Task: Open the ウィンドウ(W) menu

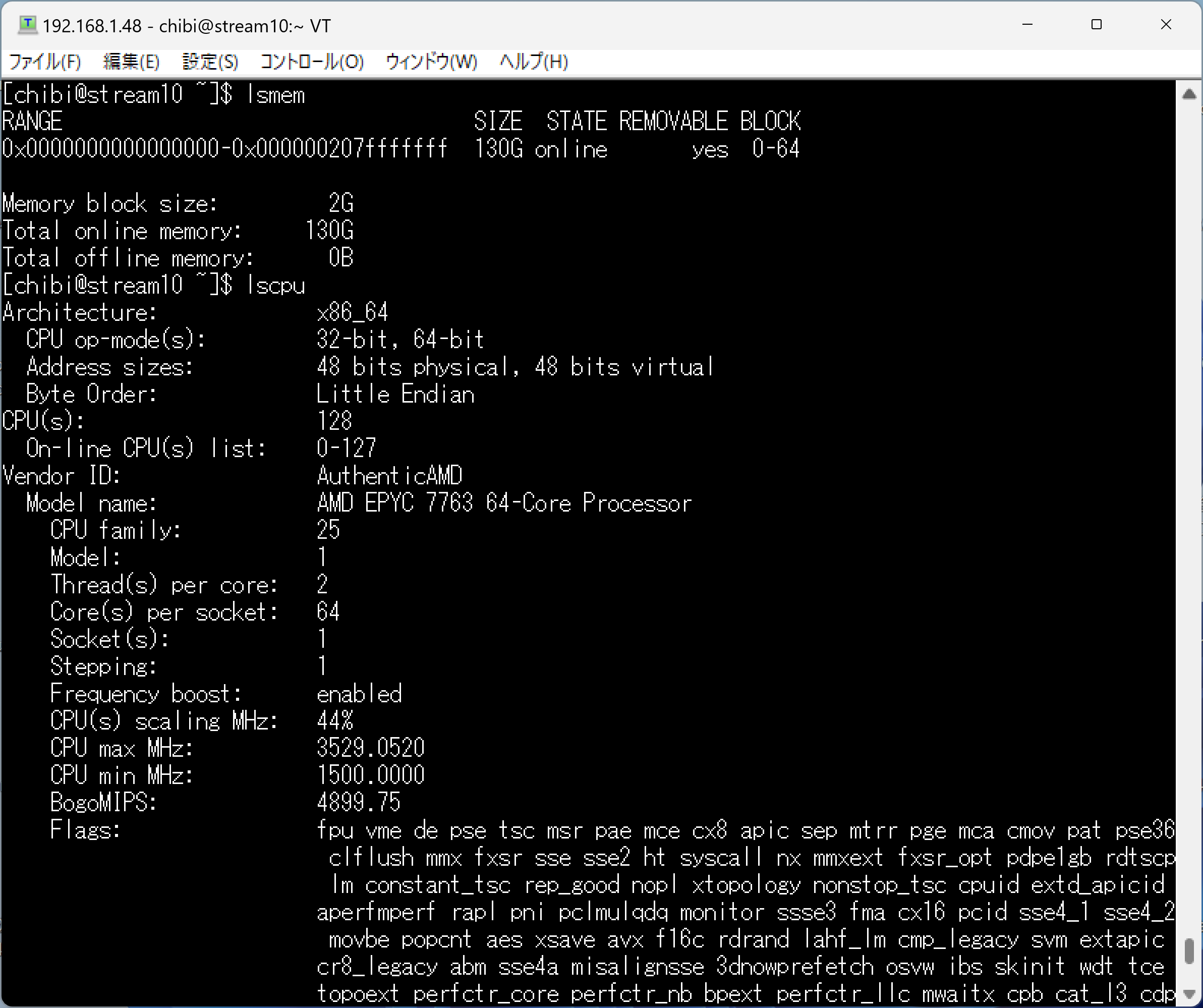Action: [431, 62]
